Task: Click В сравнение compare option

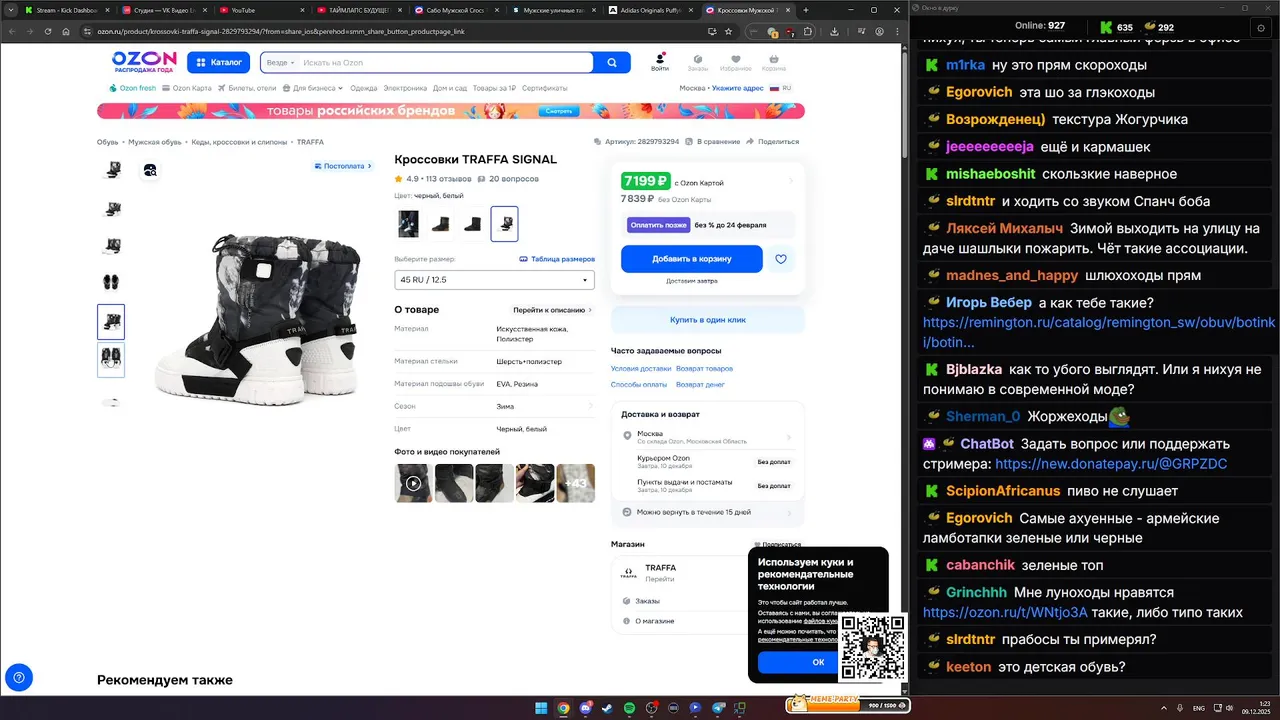Action: tap(713, 142)
